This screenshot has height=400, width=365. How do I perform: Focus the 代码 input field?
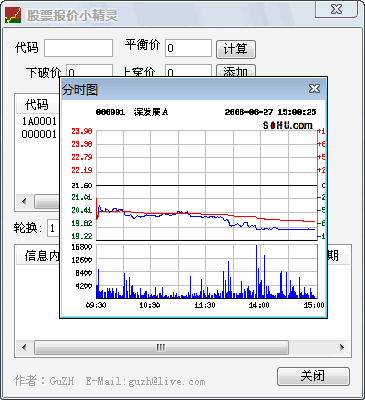tap(79, 48)
